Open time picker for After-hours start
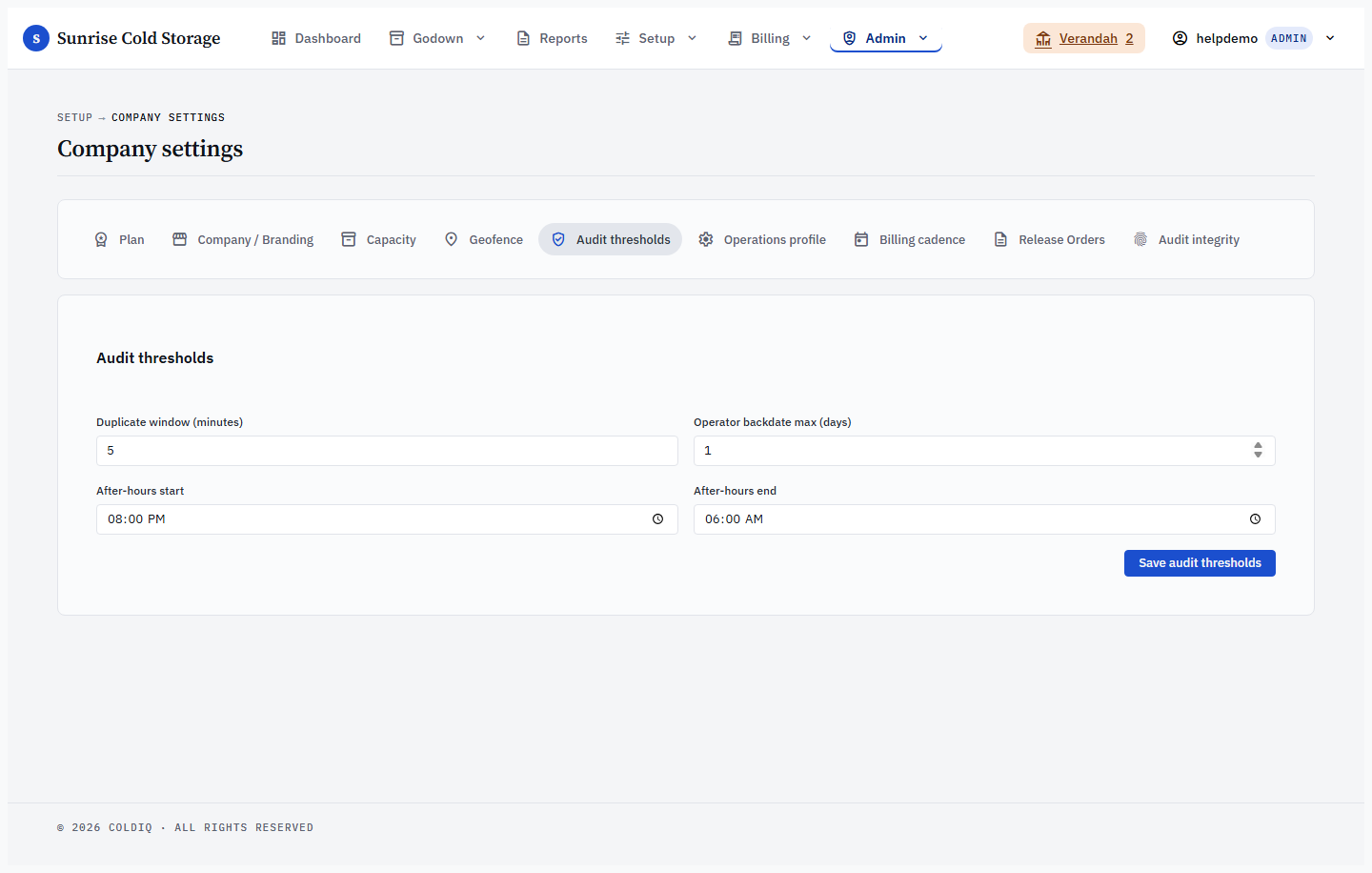Screen dimensions: 1372x873 pyautogui.click(x=657, y=519)
